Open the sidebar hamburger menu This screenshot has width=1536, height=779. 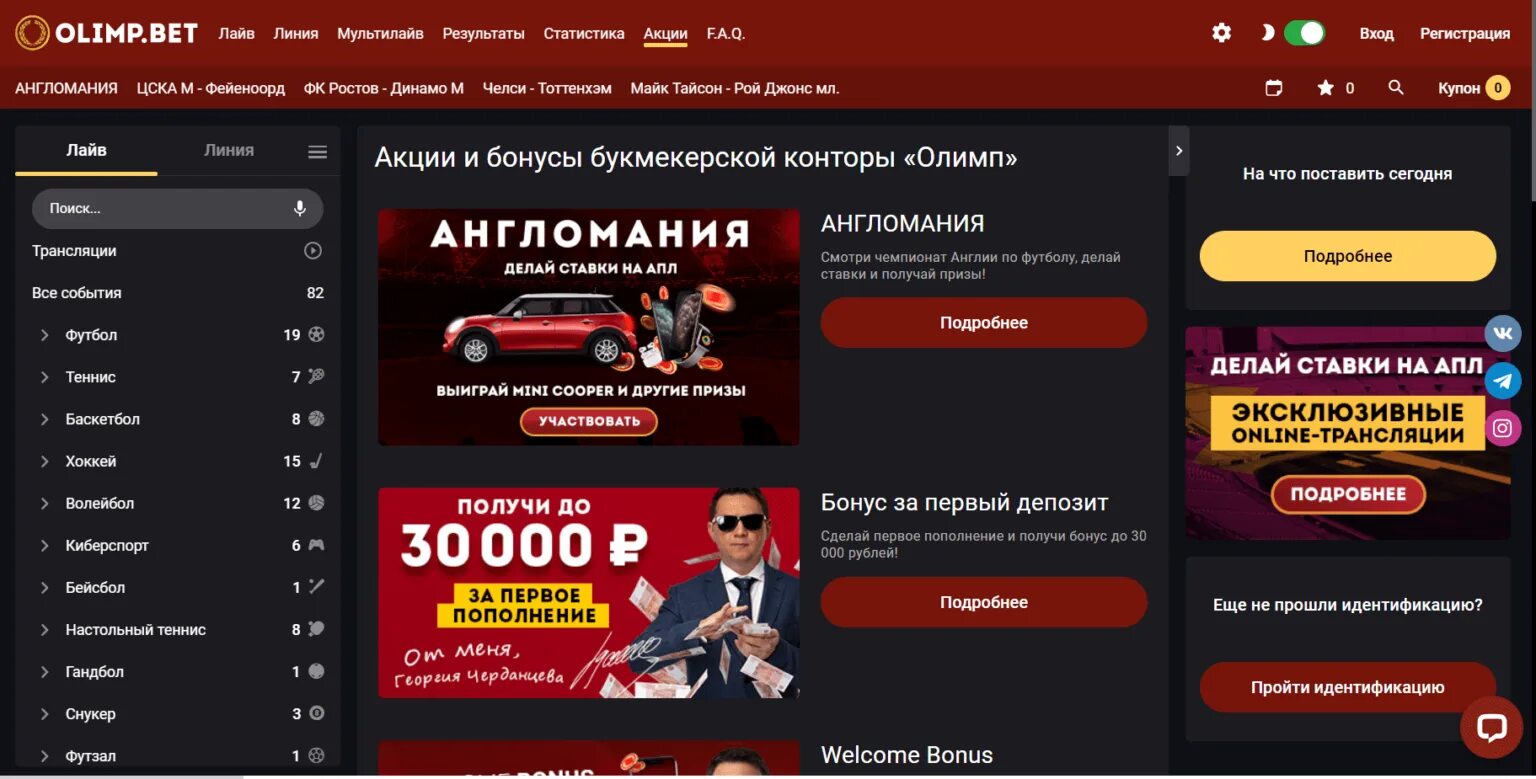317,152
